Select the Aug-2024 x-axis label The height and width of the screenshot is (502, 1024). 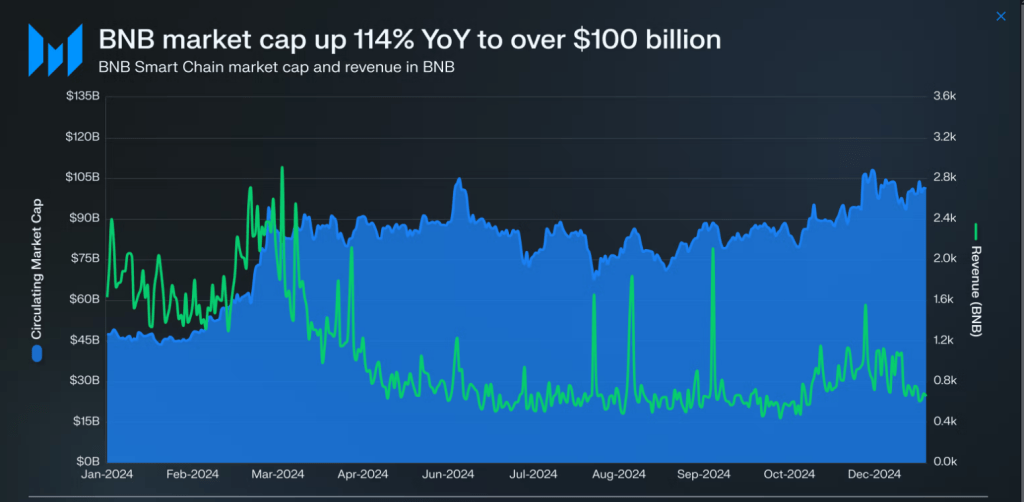point(619,475)
